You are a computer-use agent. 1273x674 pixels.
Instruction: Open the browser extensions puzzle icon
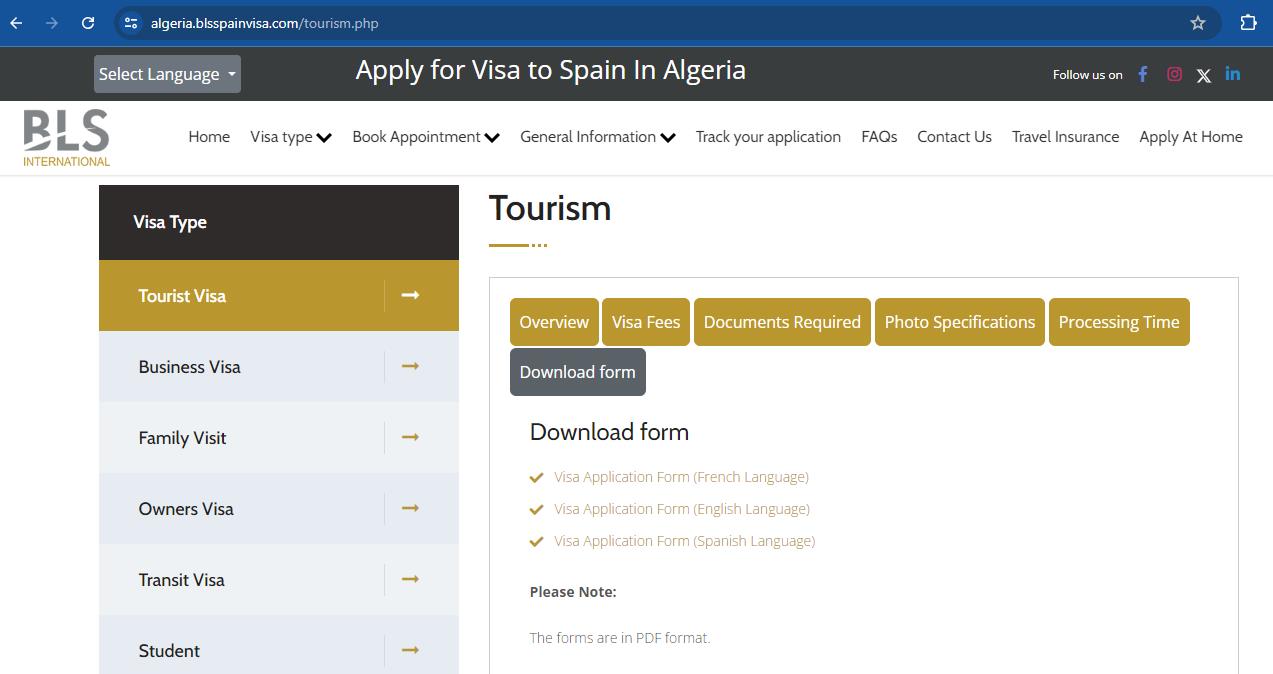click(x=1248, y=23)
